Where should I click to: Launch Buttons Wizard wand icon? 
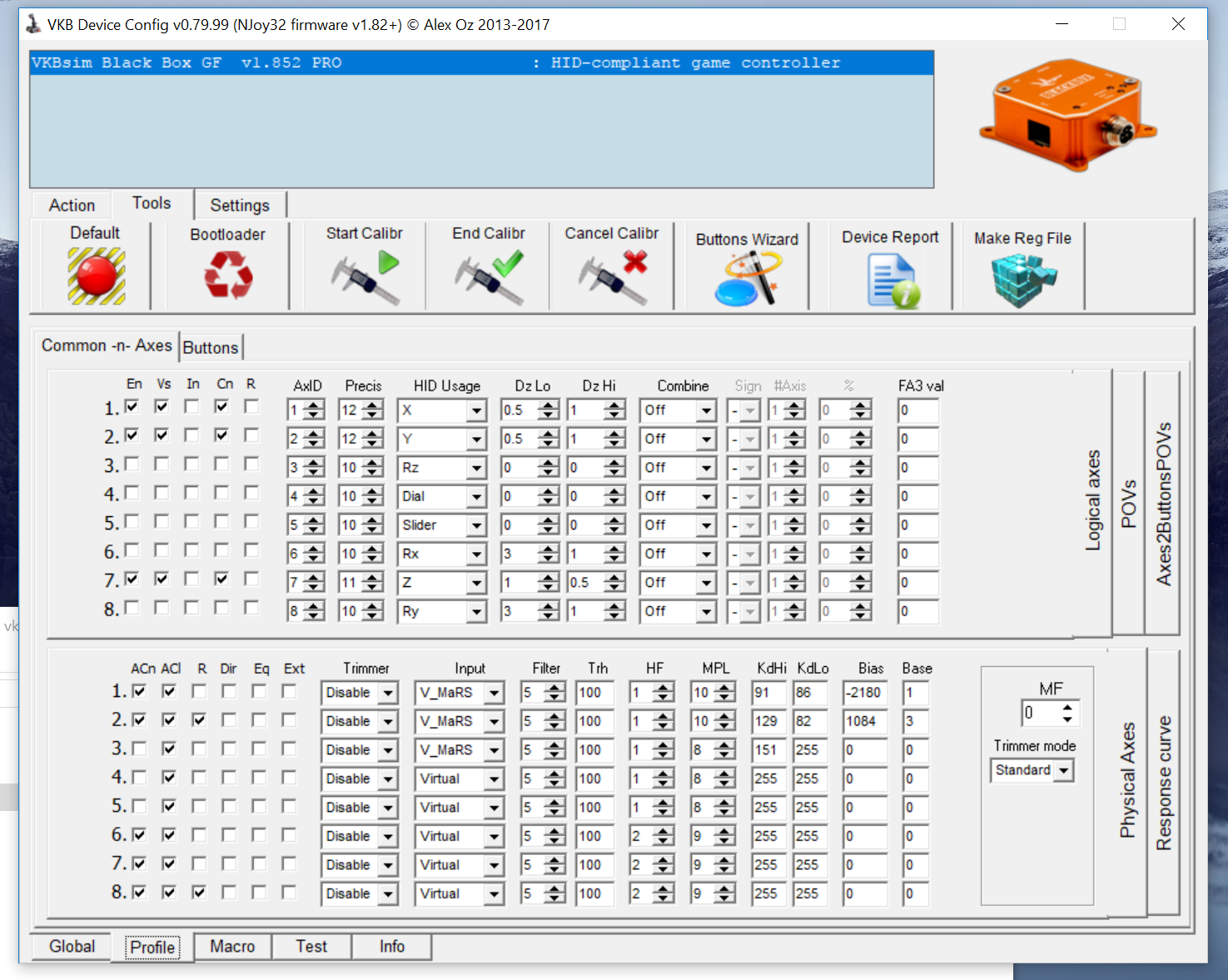pos(748,279)
